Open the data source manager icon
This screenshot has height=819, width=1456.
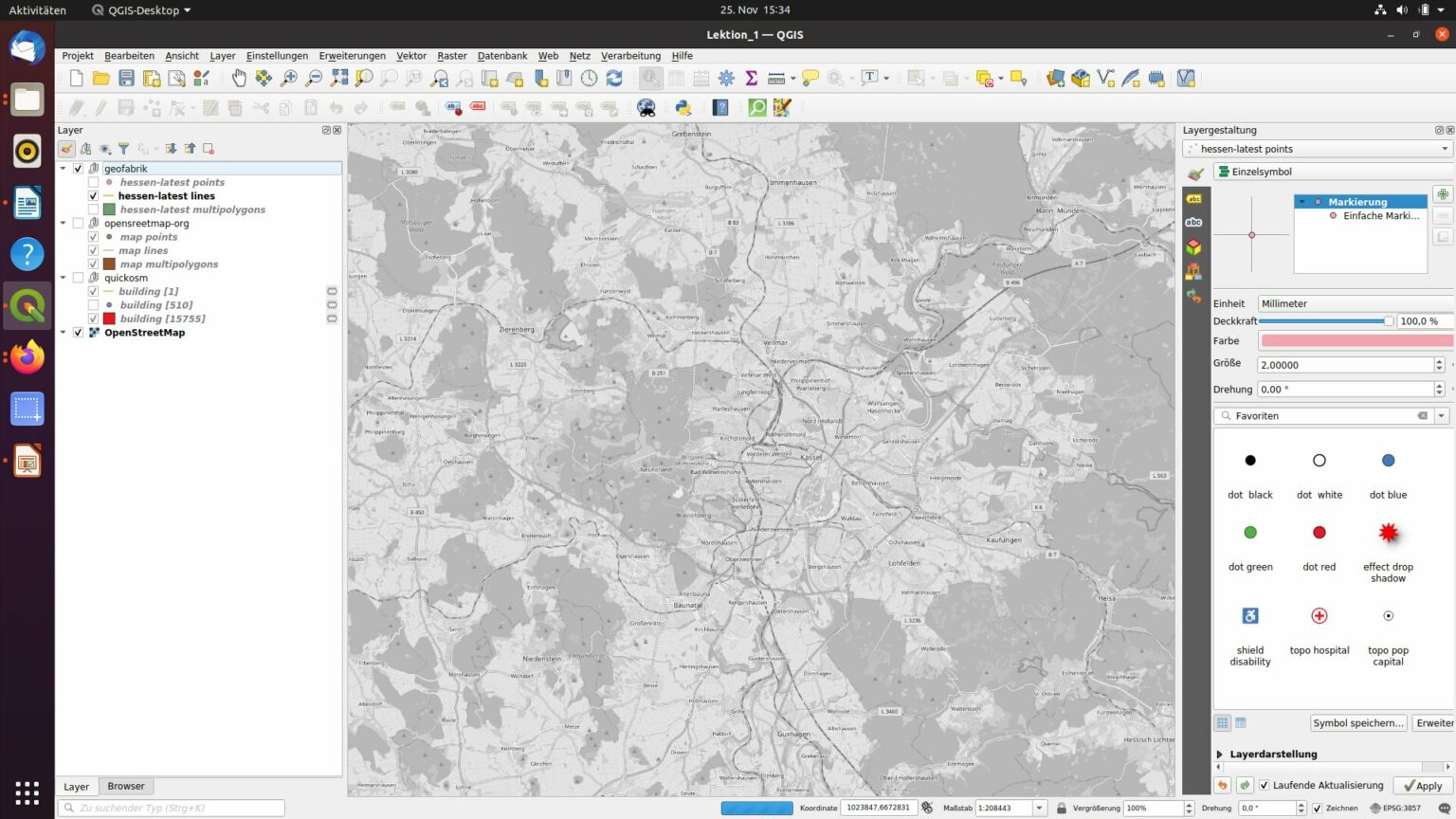pos(1056,79)
